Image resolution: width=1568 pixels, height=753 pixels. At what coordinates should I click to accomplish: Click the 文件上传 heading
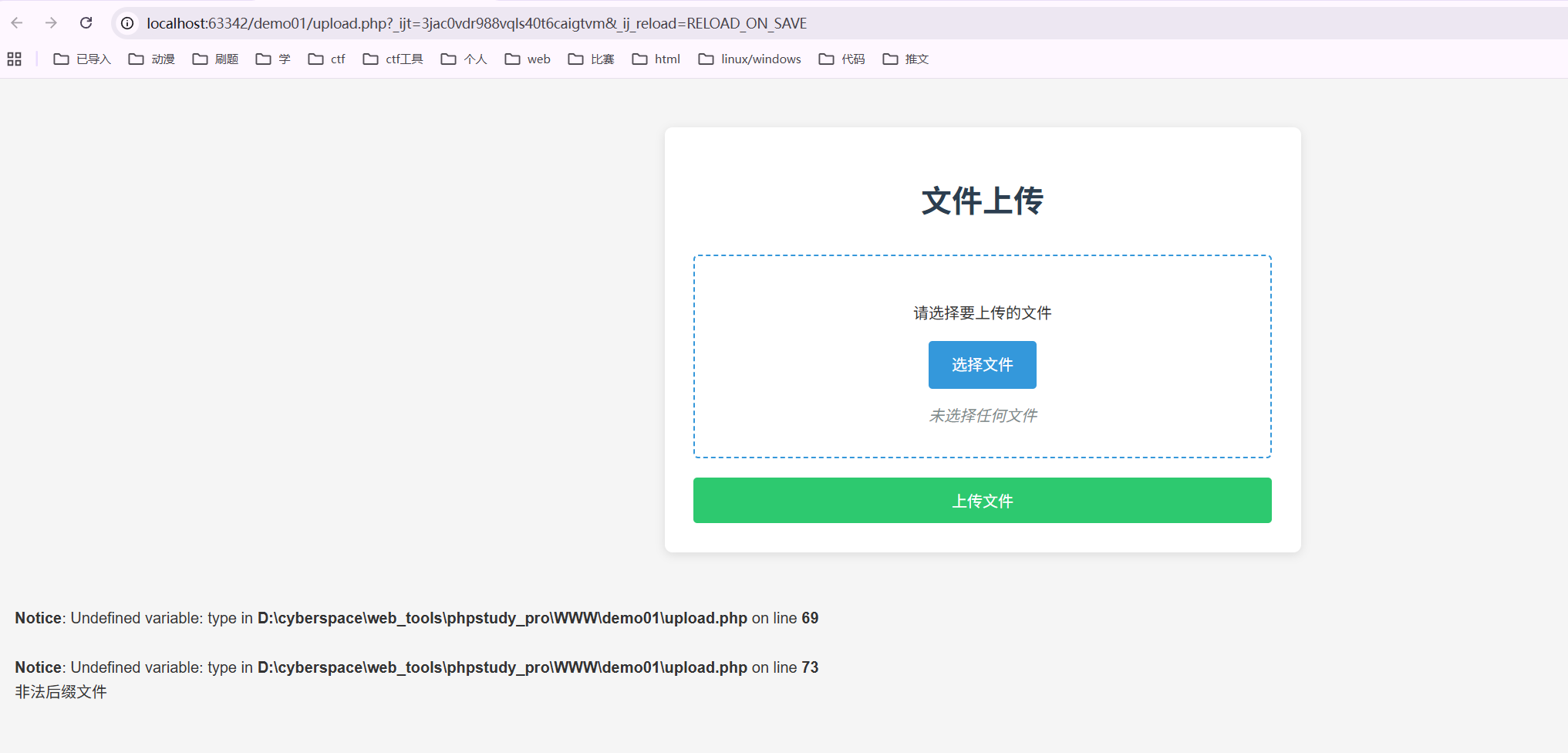[982, 201]
